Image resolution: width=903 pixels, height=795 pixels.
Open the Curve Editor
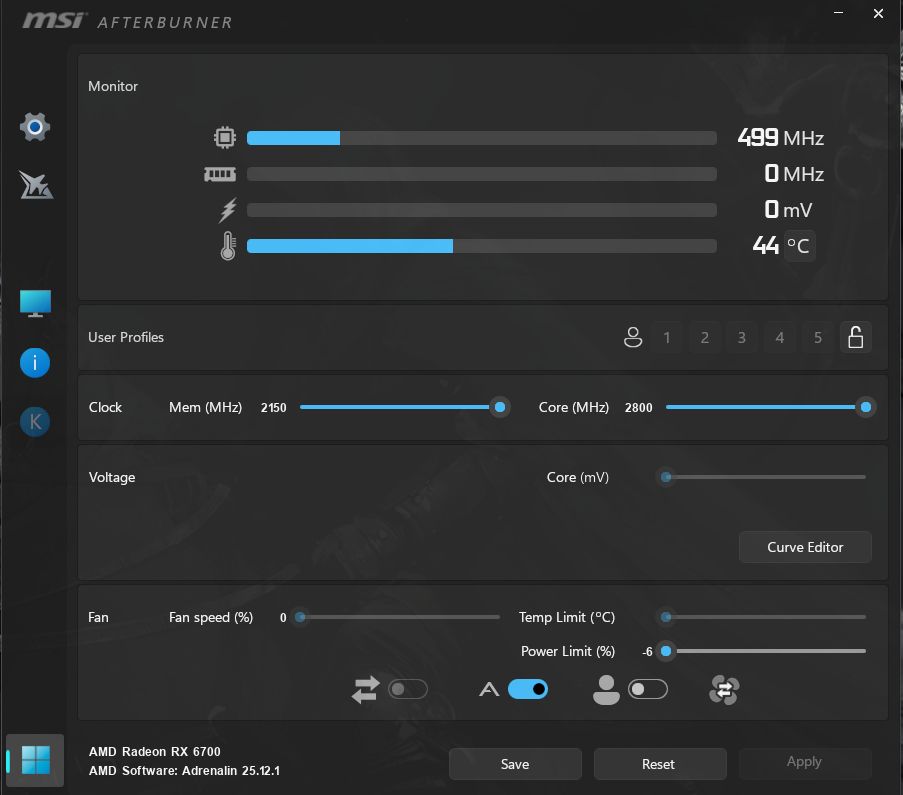click(x=805, y=547)
